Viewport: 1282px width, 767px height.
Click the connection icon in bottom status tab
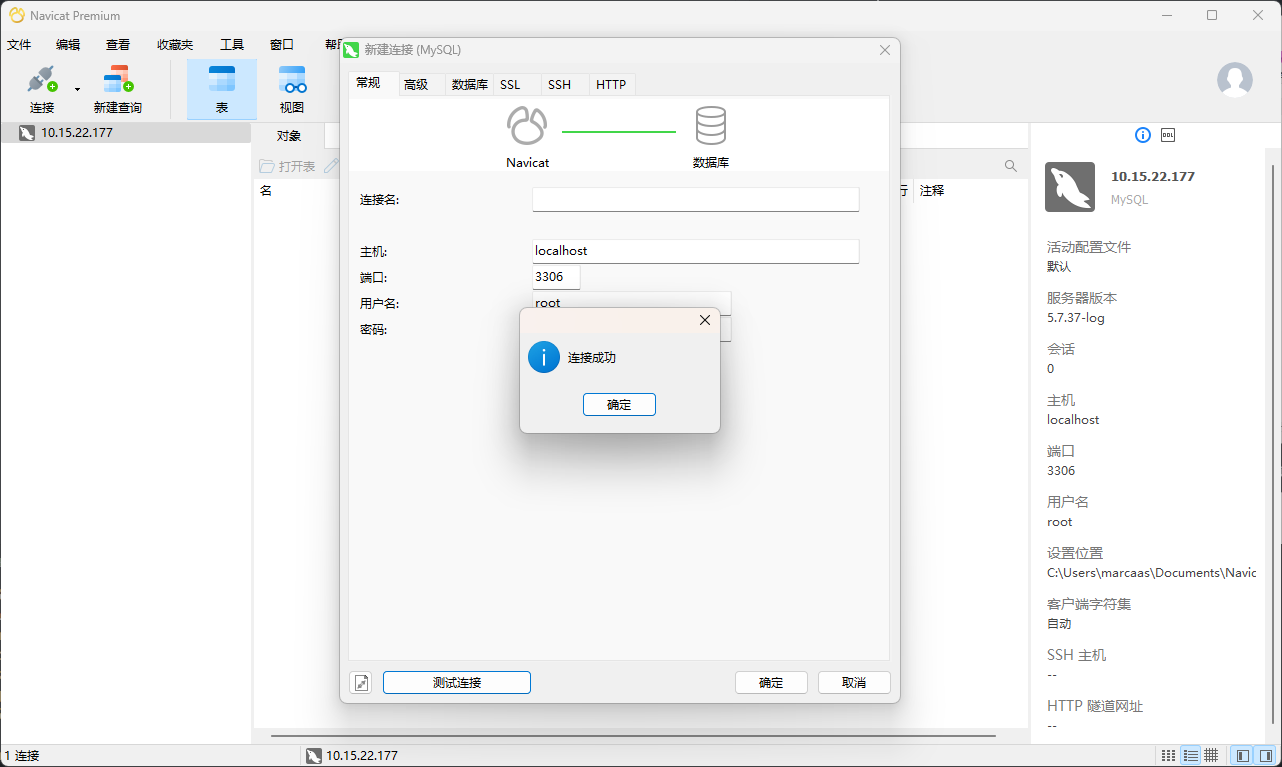tap(314, 756)
